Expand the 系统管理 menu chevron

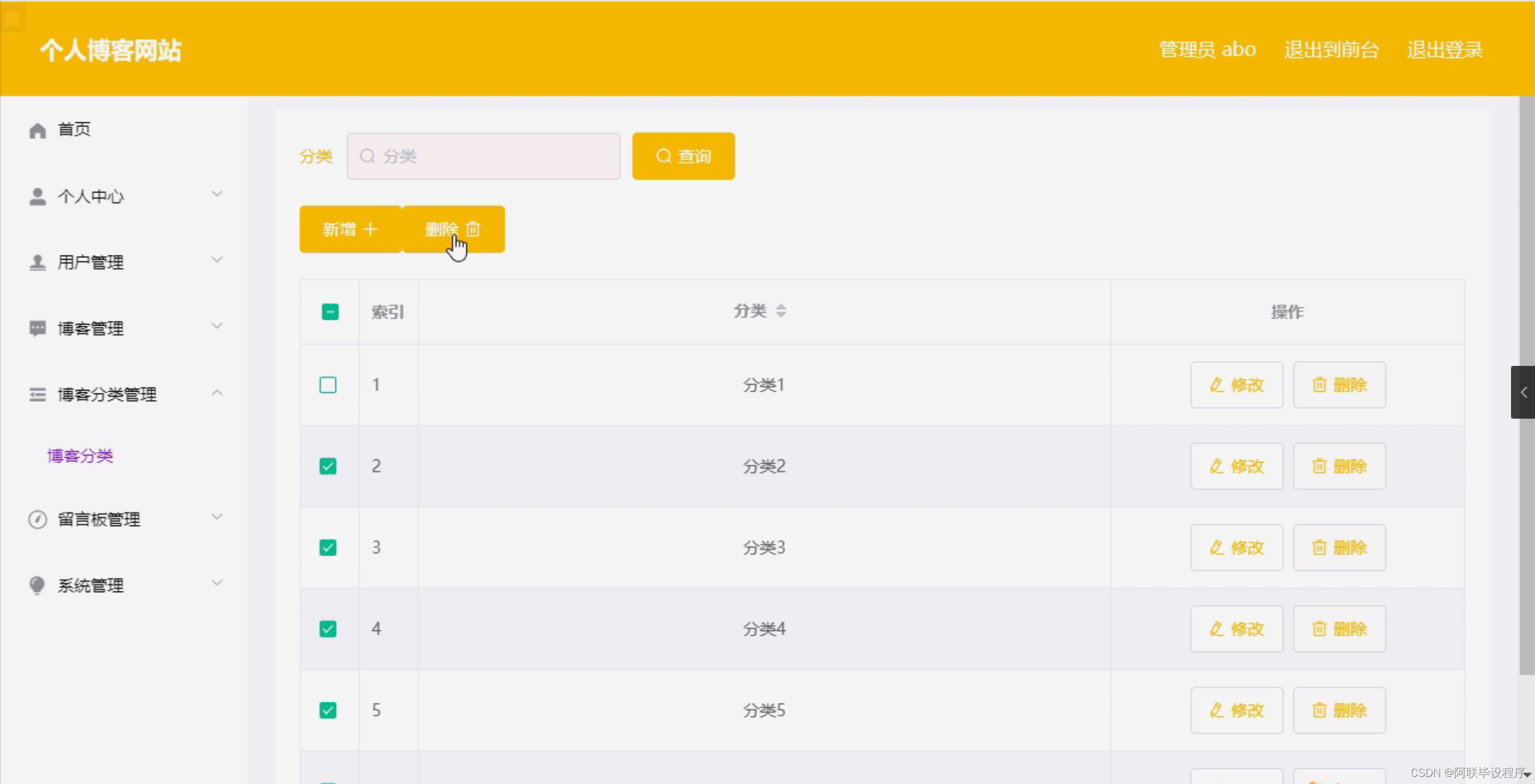(x=217, y=582)
